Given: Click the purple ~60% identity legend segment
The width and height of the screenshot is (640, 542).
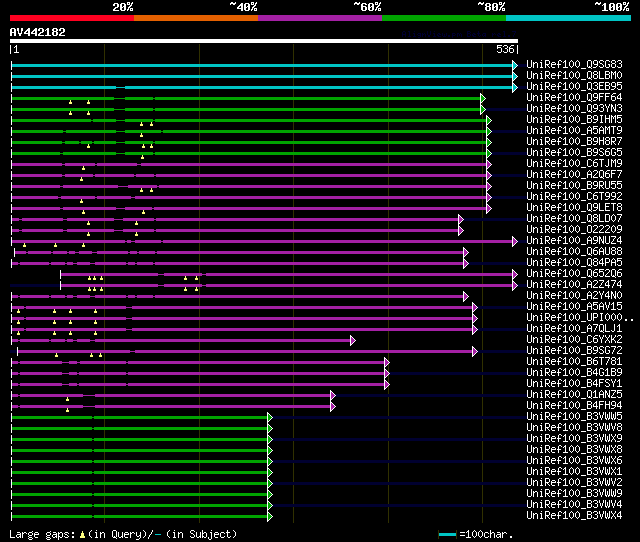Looking at the screenshot, I should tap(320, 18).
